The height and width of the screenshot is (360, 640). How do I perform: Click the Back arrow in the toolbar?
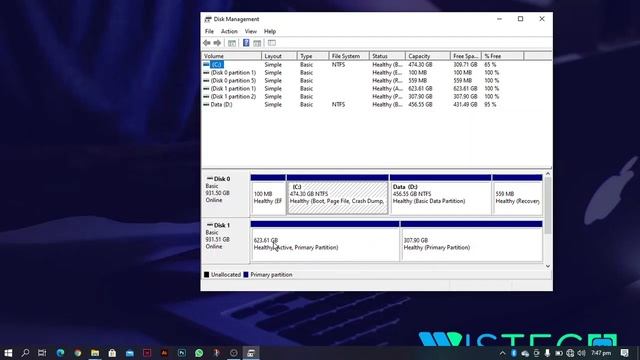(207, 43)
